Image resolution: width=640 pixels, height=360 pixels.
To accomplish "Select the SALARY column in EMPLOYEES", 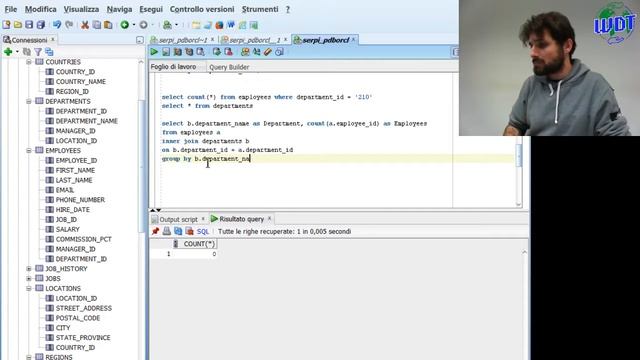I will point(67,229).
